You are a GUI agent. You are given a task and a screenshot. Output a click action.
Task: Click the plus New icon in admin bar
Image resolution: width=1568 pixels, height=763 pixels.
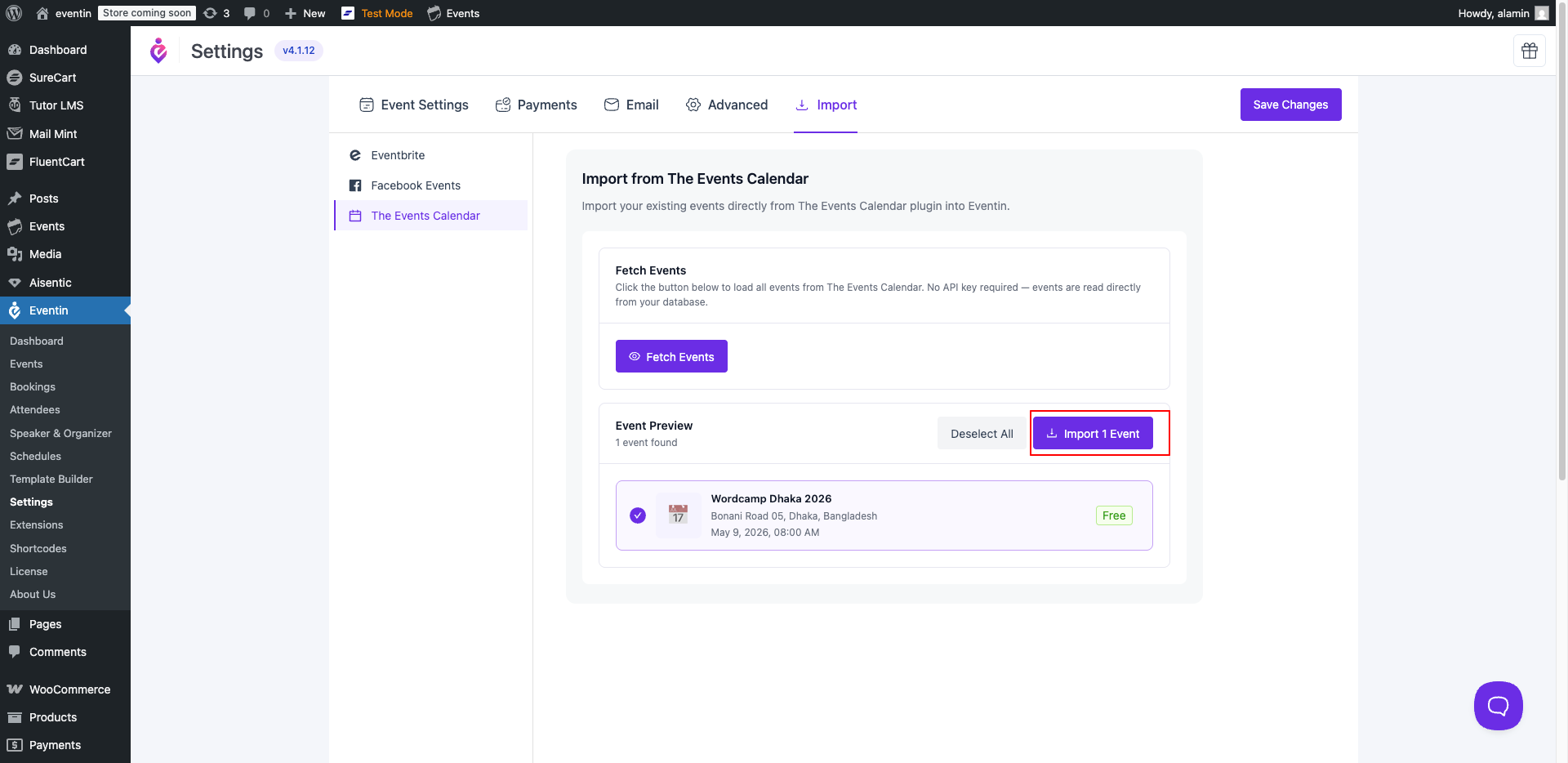[290, 13]
